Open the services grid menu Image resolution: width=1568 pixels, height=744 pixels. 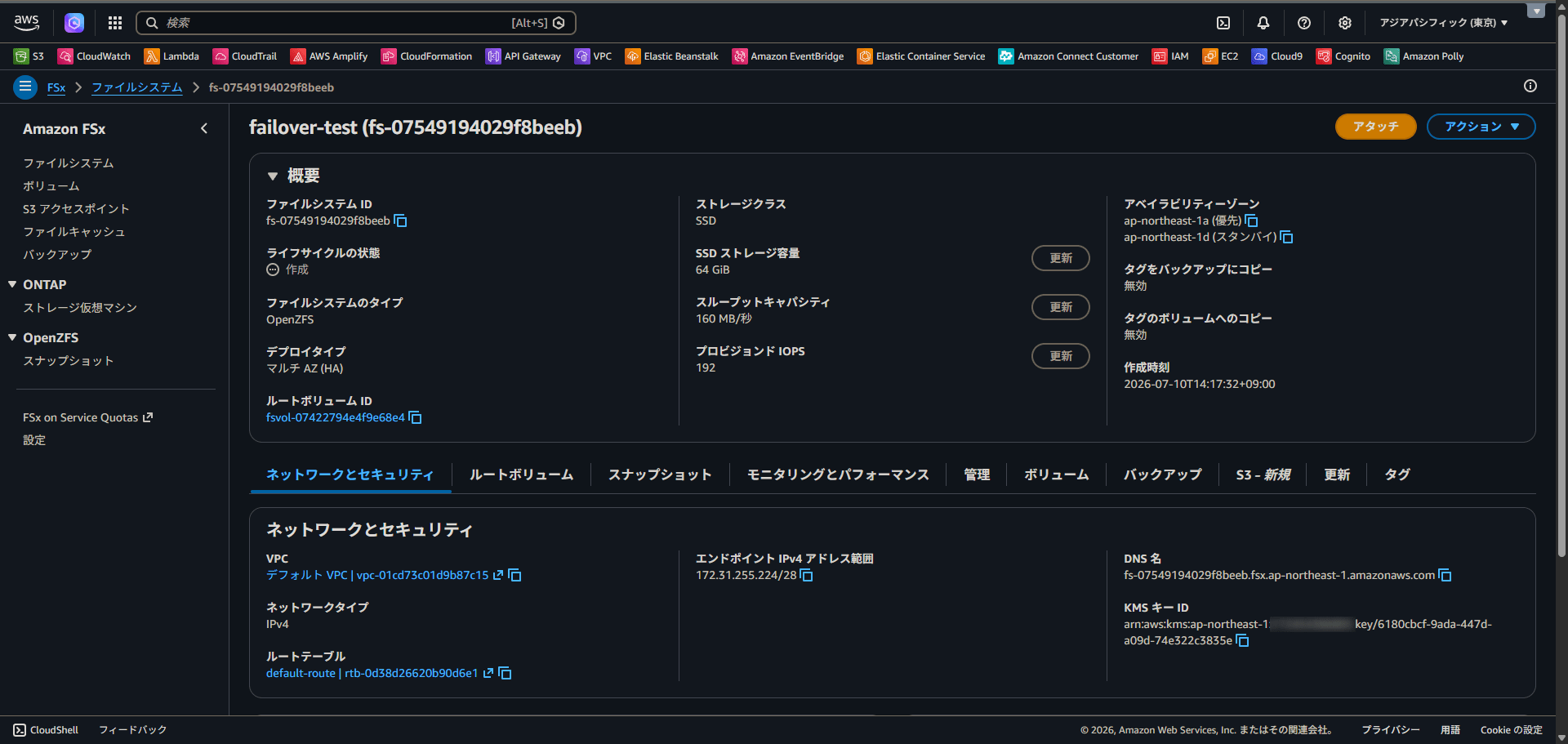pos(115,23)
